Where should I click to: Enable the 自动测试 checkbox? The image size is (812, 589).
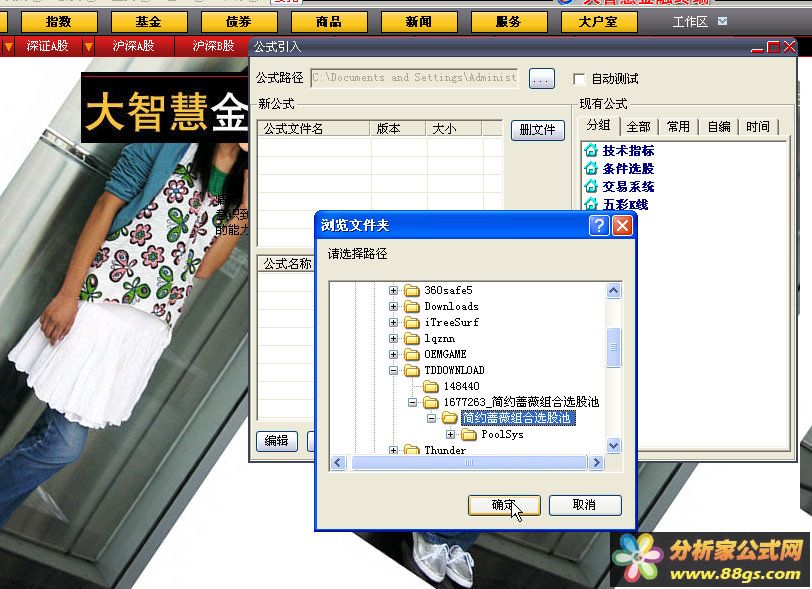pos(579,79)
